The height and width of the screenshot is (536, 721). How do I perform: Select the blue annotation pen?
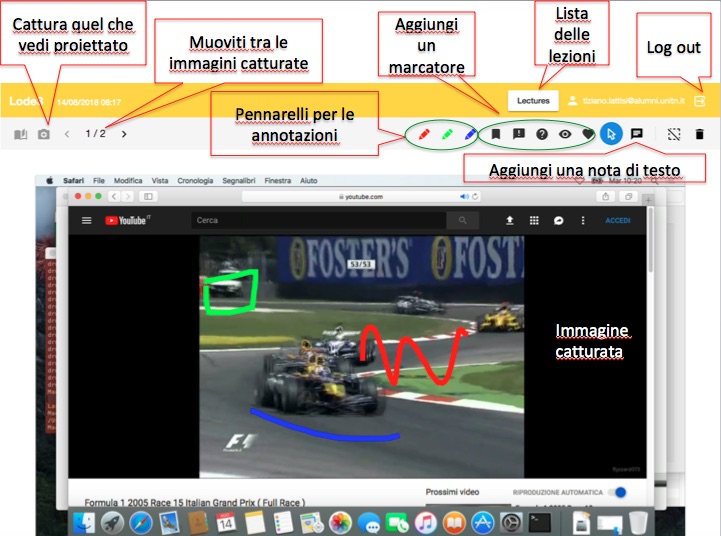470,134
